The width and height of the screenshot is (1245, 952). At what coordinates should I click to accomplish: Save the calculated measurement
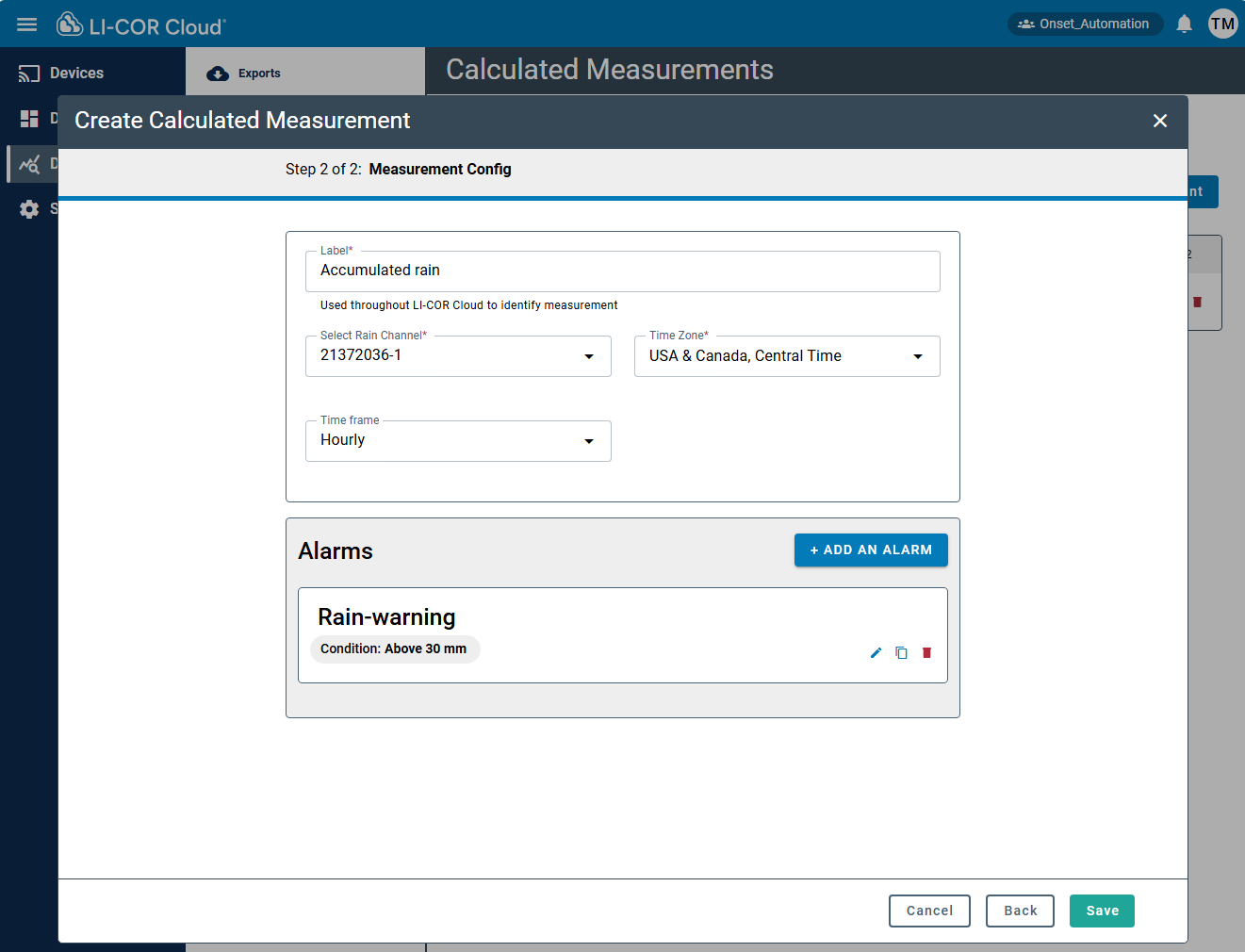1102,911
